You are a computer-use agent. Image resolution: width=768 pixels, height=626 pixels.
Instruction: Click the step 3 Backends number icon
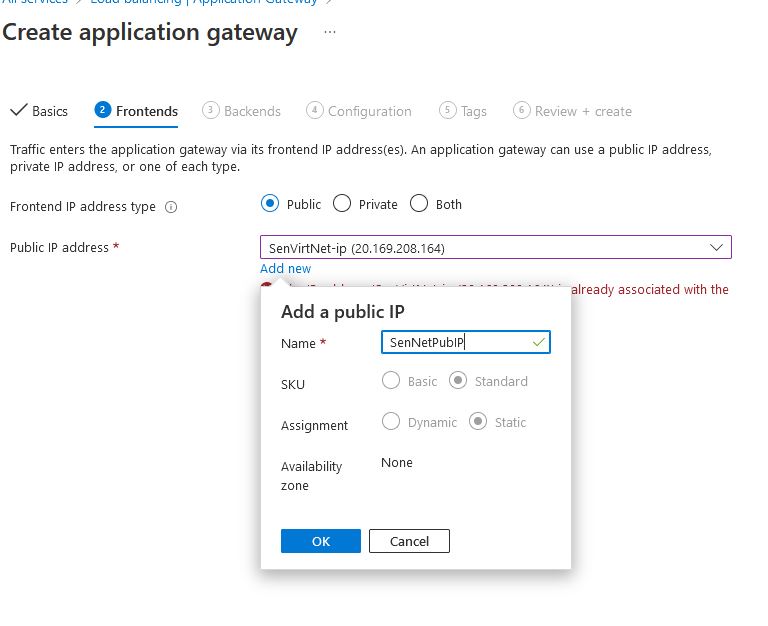pyautogui.click(x=210, y=110)
